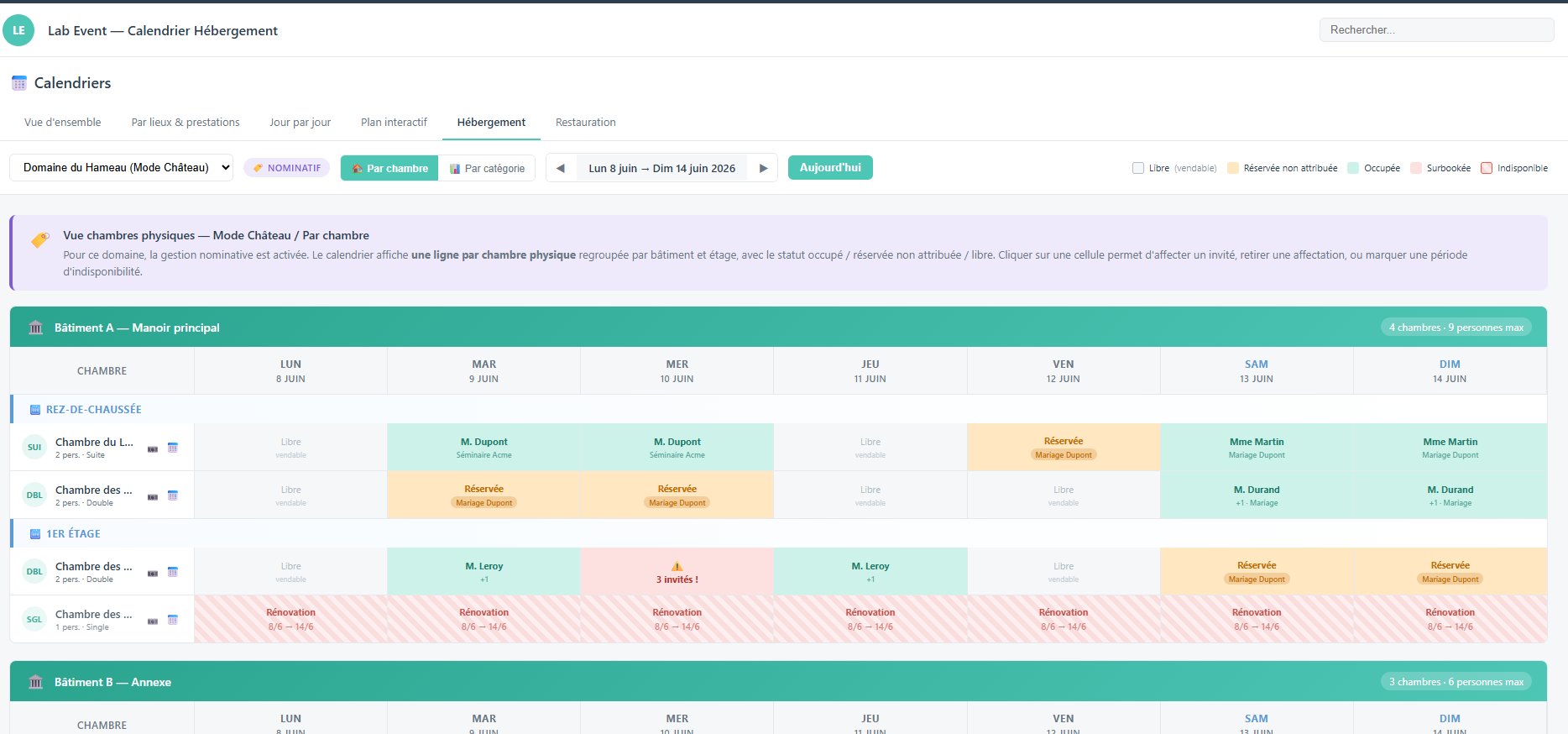The width and height of the screenshot is (1568, 734).
Task: Toggle the Libre (vendable) legend checkbox
Action: pyautogui.click(x=1138, y=168)
